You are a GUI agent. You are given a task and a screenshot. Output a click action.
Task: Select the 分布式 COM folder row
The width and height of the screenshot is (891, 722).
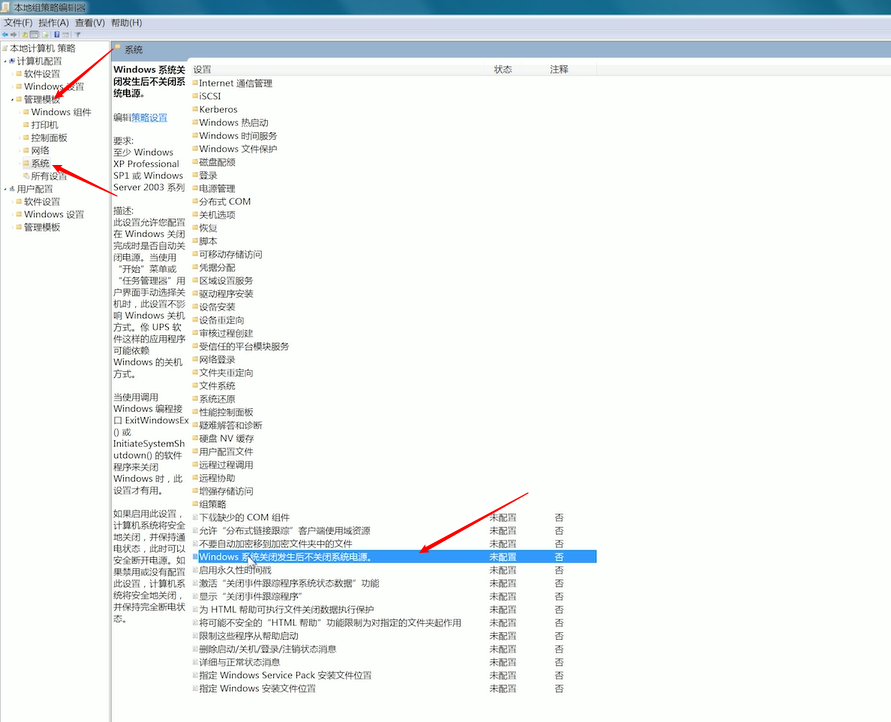224,202
